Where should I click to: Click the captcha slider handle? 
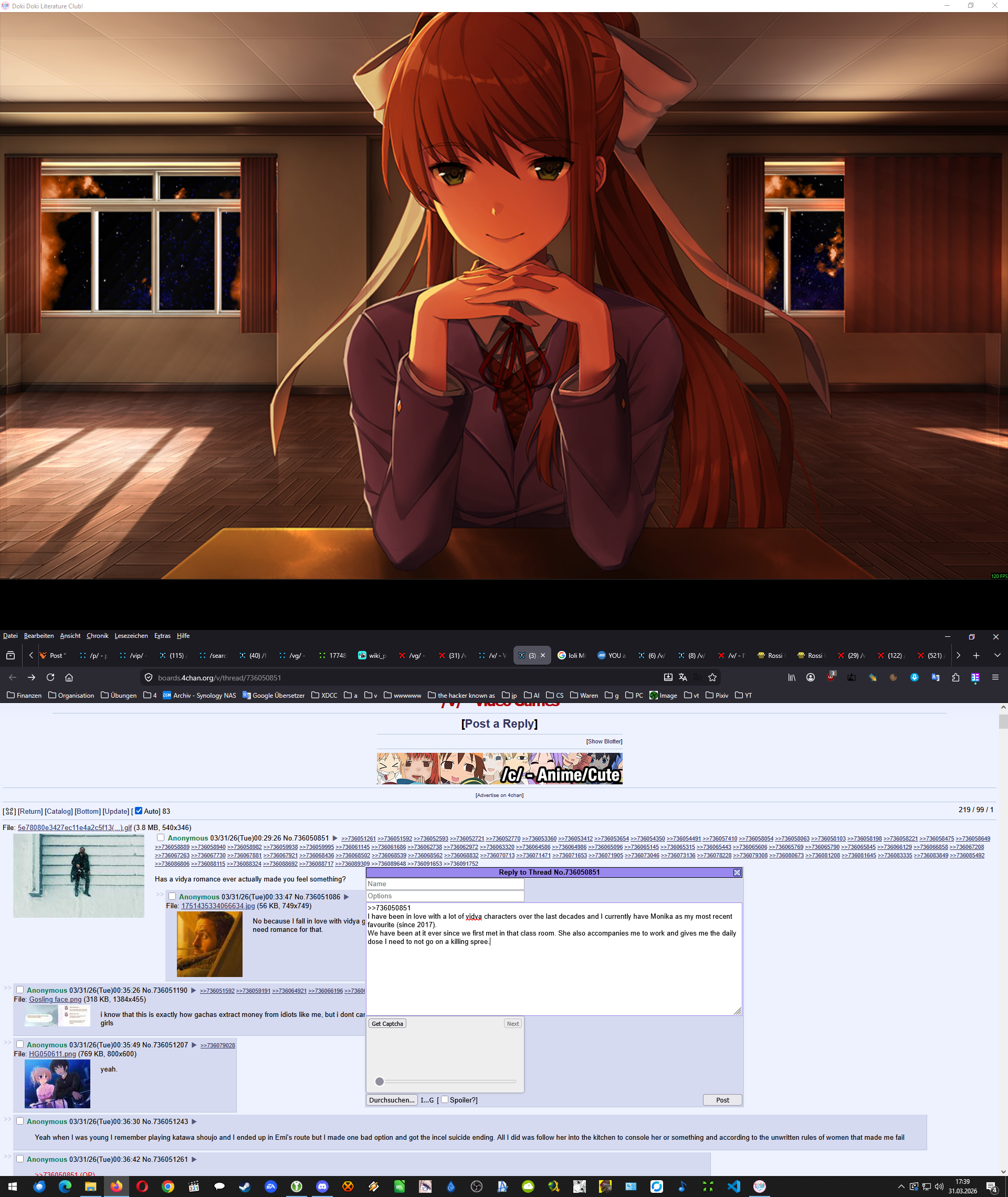coord(380,1081)
